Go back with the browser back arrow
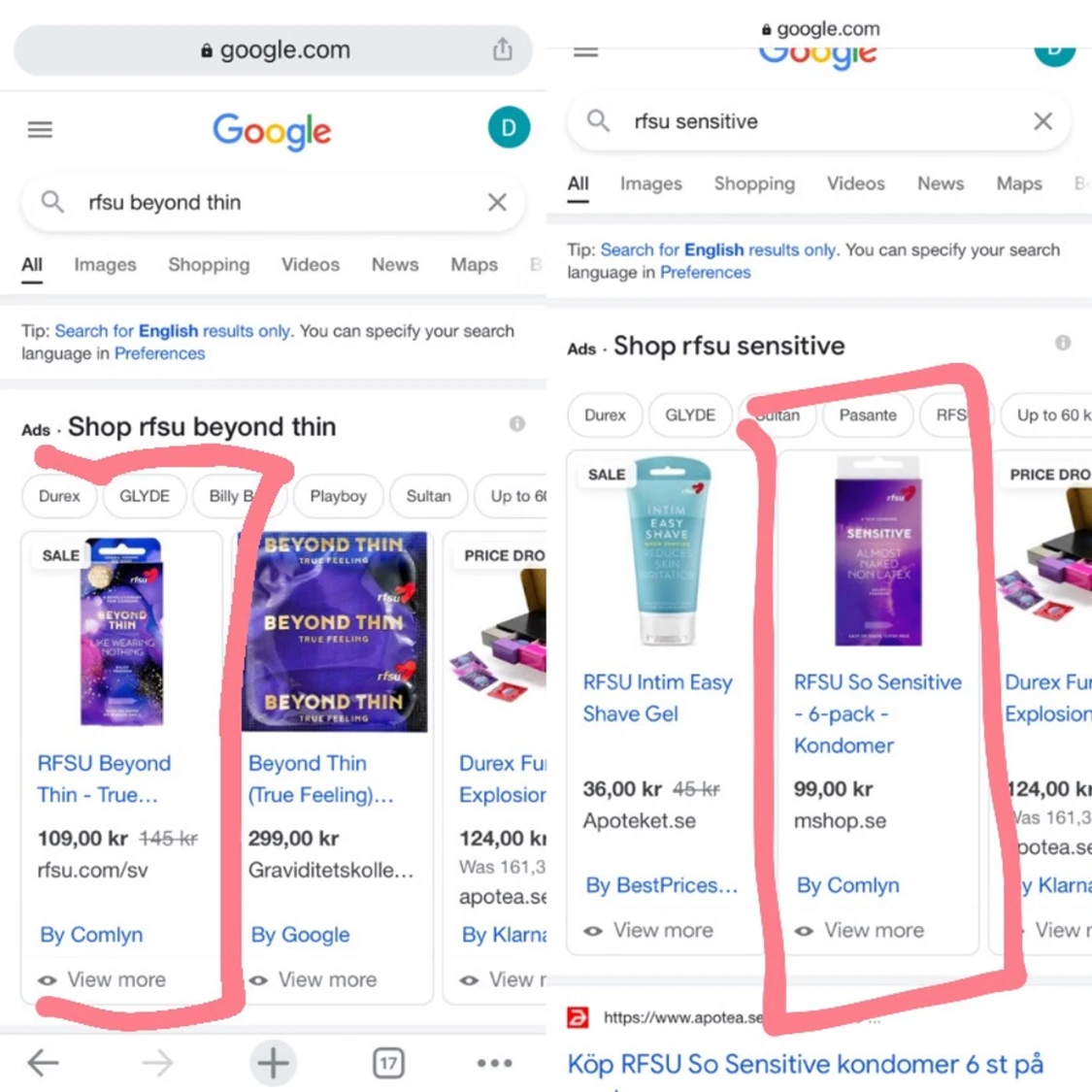 43,1063
